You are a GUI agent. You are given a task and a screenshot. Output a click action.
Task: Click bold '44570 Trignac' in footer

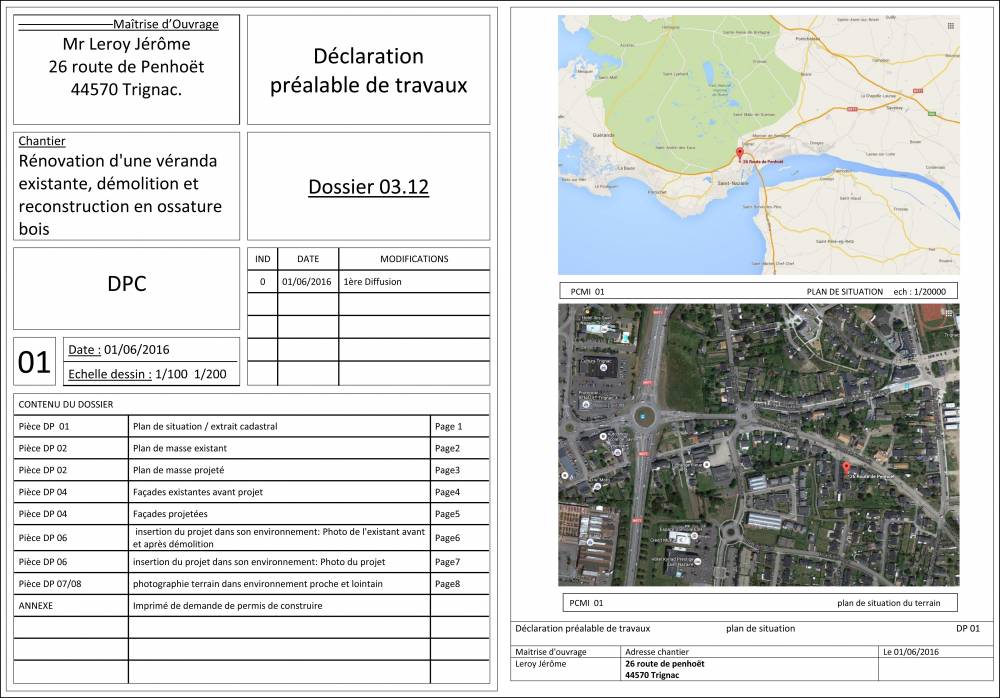(652, 675)
